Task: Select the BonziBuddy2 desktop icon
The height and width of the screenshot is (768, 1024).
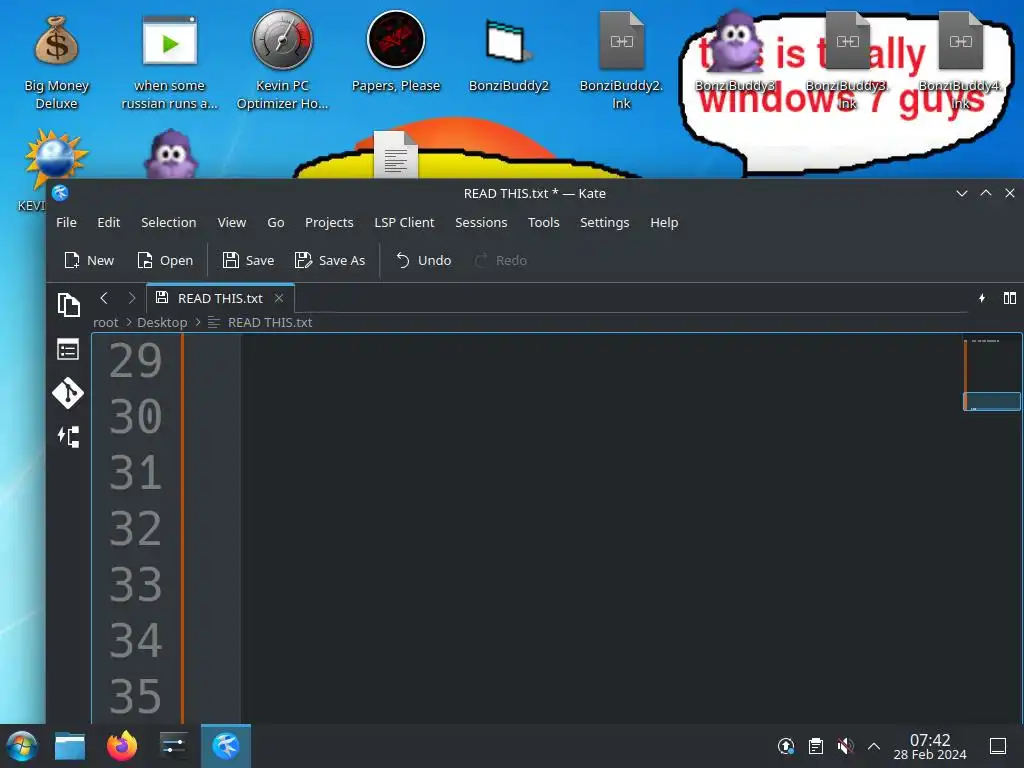Action: (x=509, y=56)
